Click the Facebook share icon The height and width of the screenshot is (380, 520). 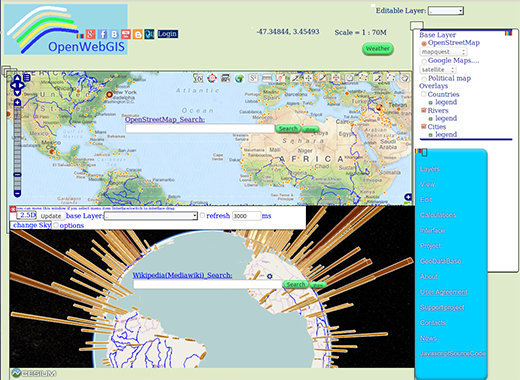click(x=103, y=34)
